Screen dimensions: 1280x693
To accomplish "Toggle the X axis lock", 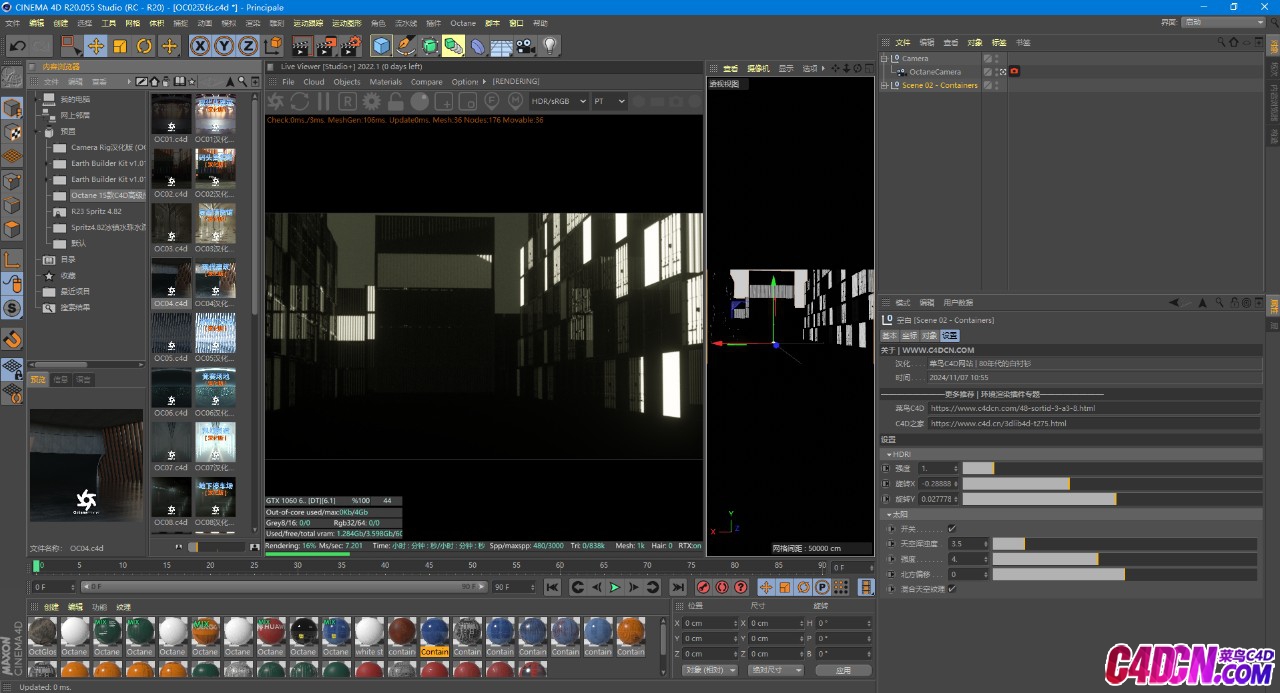I will pyautogui.click(x=200, y=46).
